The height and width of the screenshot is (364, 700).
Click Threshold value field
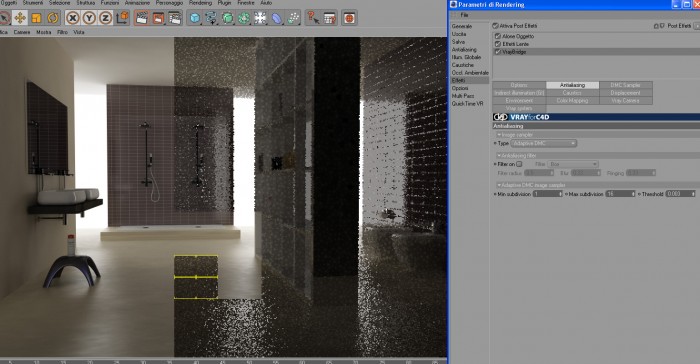tap(680, 194)
